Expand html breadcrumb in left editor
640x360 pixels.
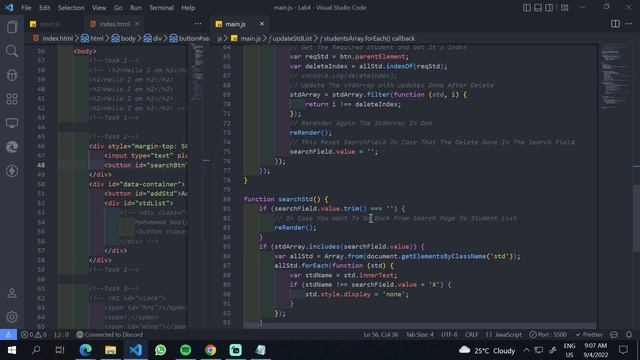pos(93,38)
